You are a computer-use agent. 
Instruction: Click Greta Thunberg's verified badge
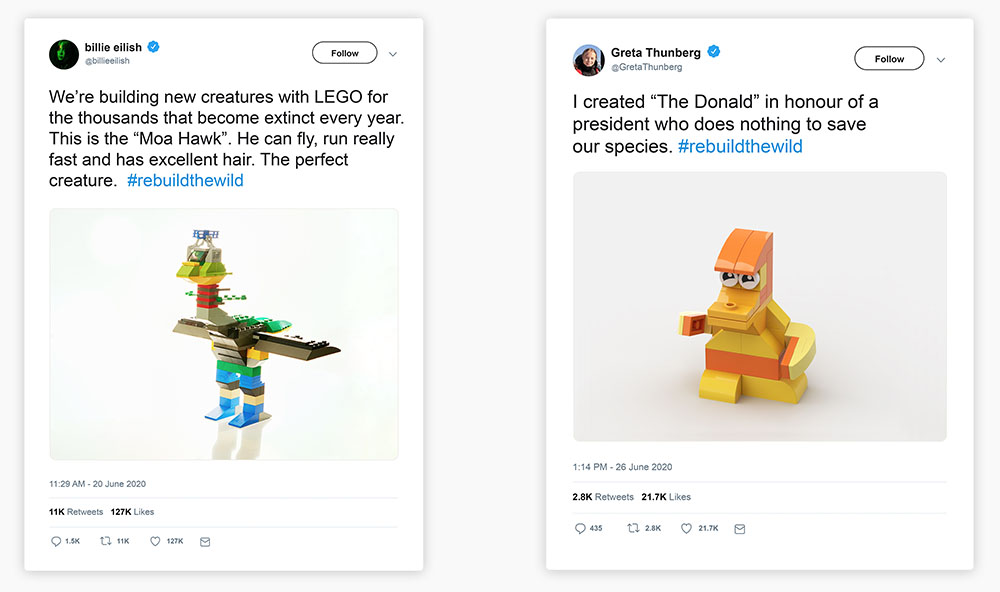pyautogui.click(x=714, y=52)
